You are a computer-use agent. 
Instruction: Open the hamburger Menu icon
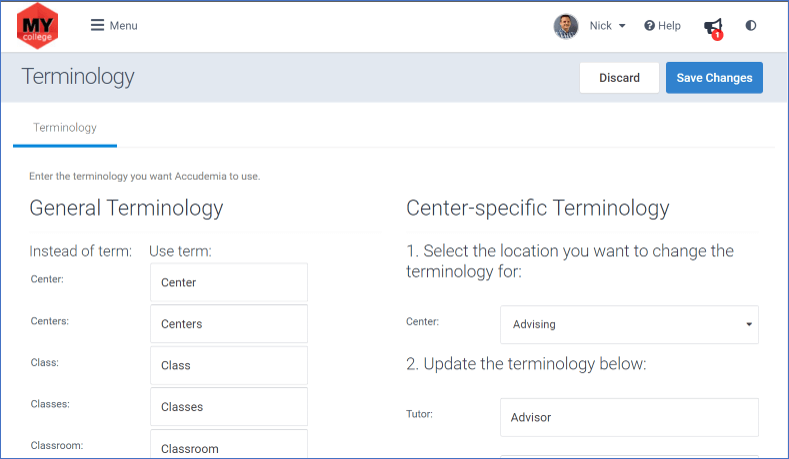pyautogui.click(x=97, y=25)
